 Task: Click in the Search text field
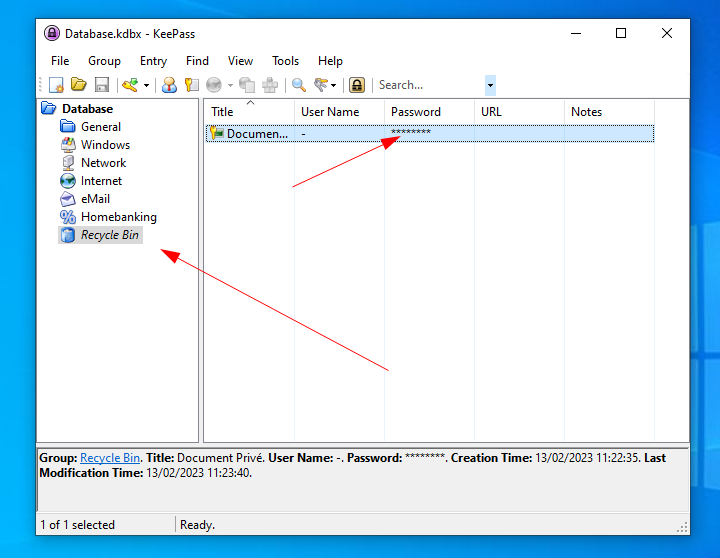428,86
